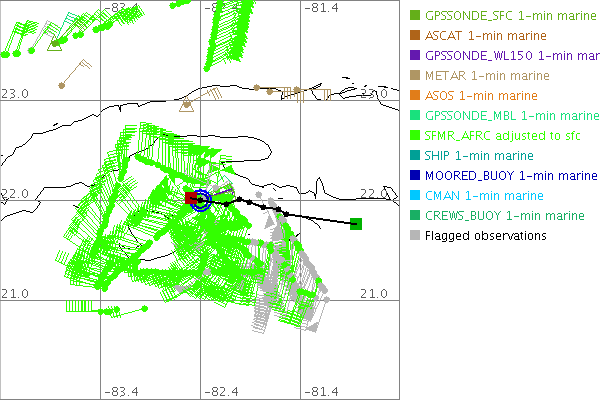Click the CREWS_BUOY 1-min marine label
The height and width of the screenshot is (400, 600).
(505, 216)
